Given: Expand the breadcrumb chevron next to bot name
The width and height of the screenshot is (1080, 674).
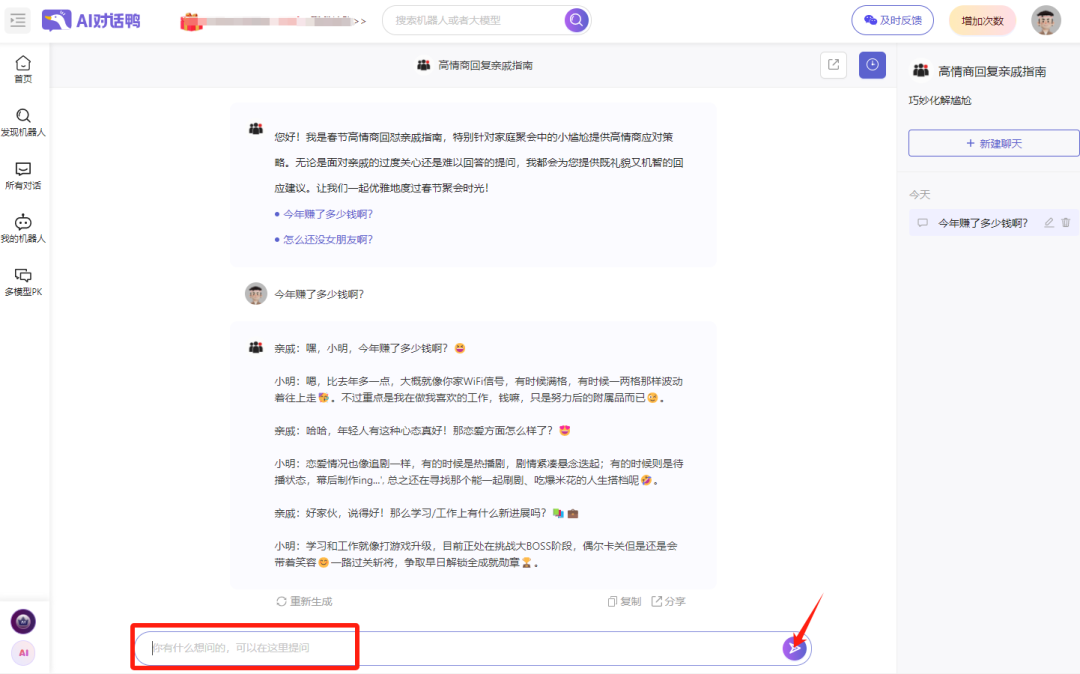Looking at the screenshot, I should [360, 19].
